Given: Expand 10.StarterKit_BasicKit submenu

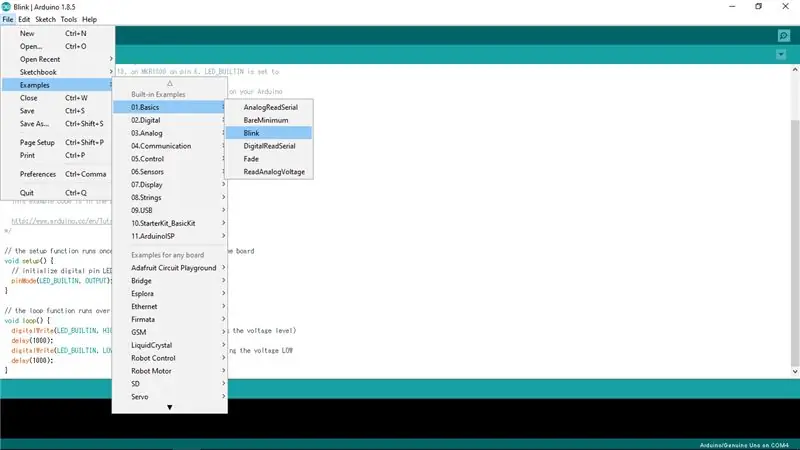Looking at the screenshot, I should point(169,223).
